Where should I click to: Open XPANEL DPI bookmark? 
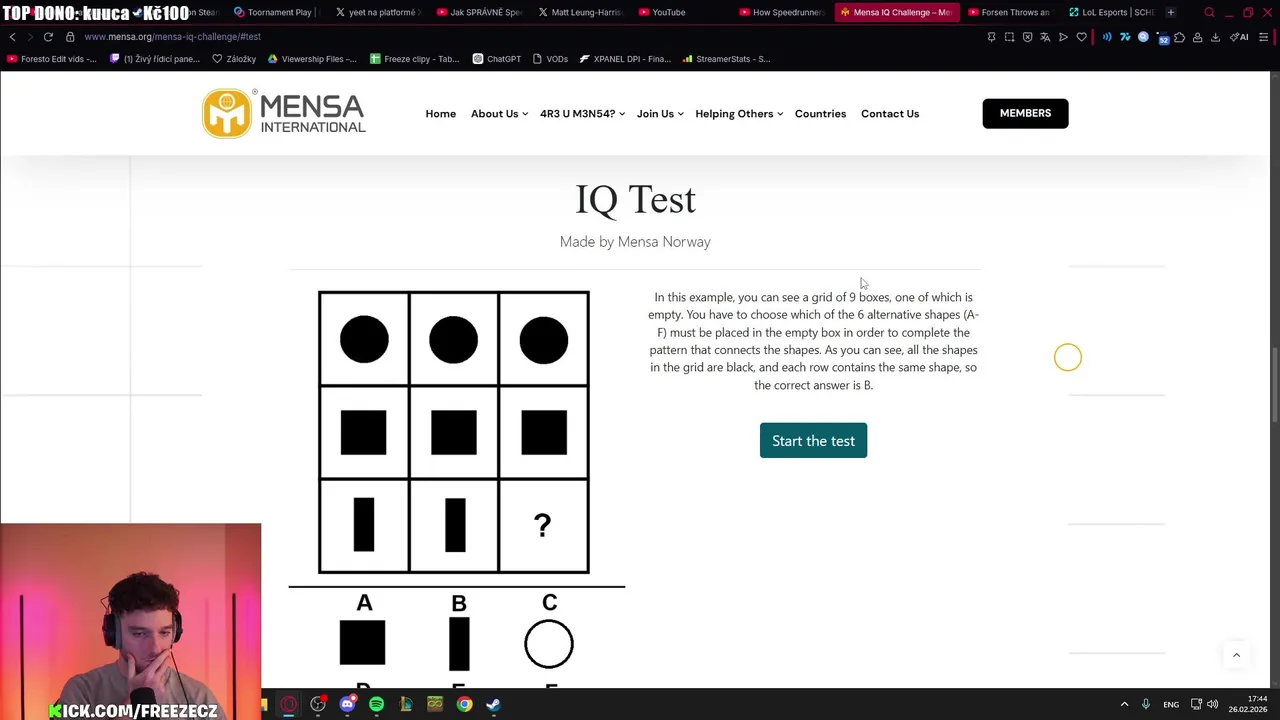(x=625, y=59)
